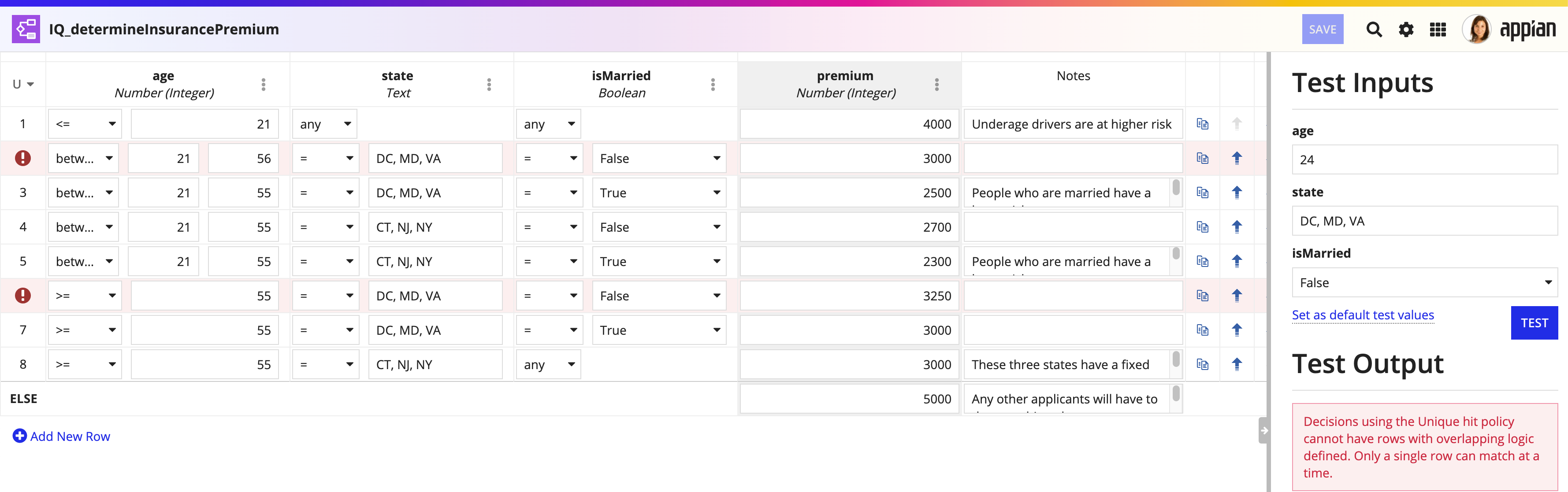The width and height of the screenshot is (1568, 492).
Task: Click the SAVE button
Action: click(x=1323, y=29)
